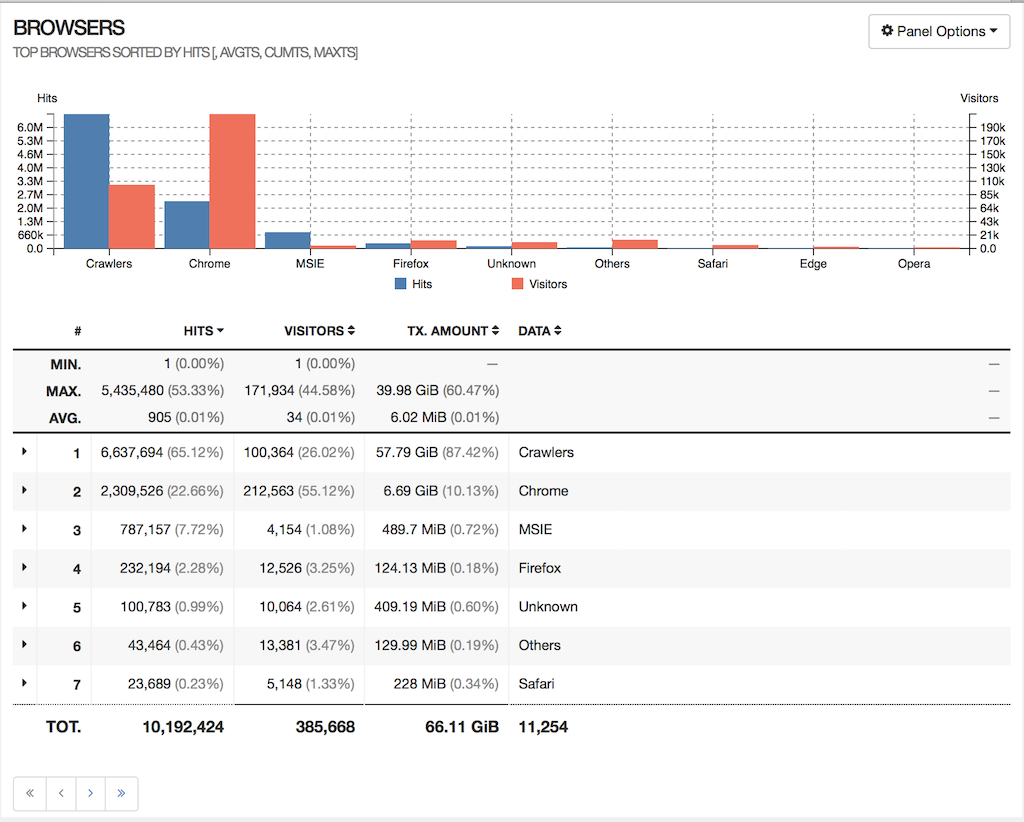Viewport: 1024px width, 822px height.
Task: Click the Chrome visitors bar in the chart
Action: tap(232, 180)
